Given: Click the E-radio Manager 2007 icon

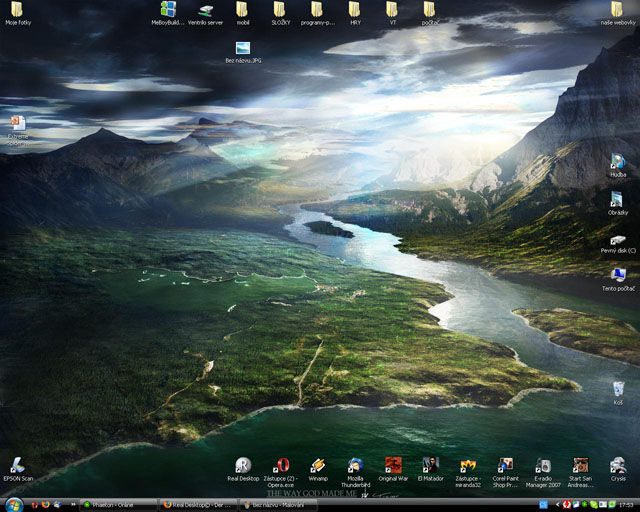Looking at the screenshot, I should 543,465.
